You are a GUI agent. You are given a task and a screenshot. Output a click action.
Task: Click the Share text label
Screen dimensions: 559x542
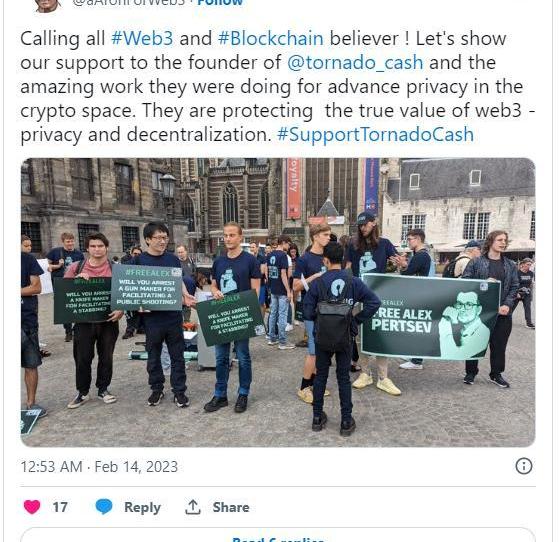click(231, 507)
